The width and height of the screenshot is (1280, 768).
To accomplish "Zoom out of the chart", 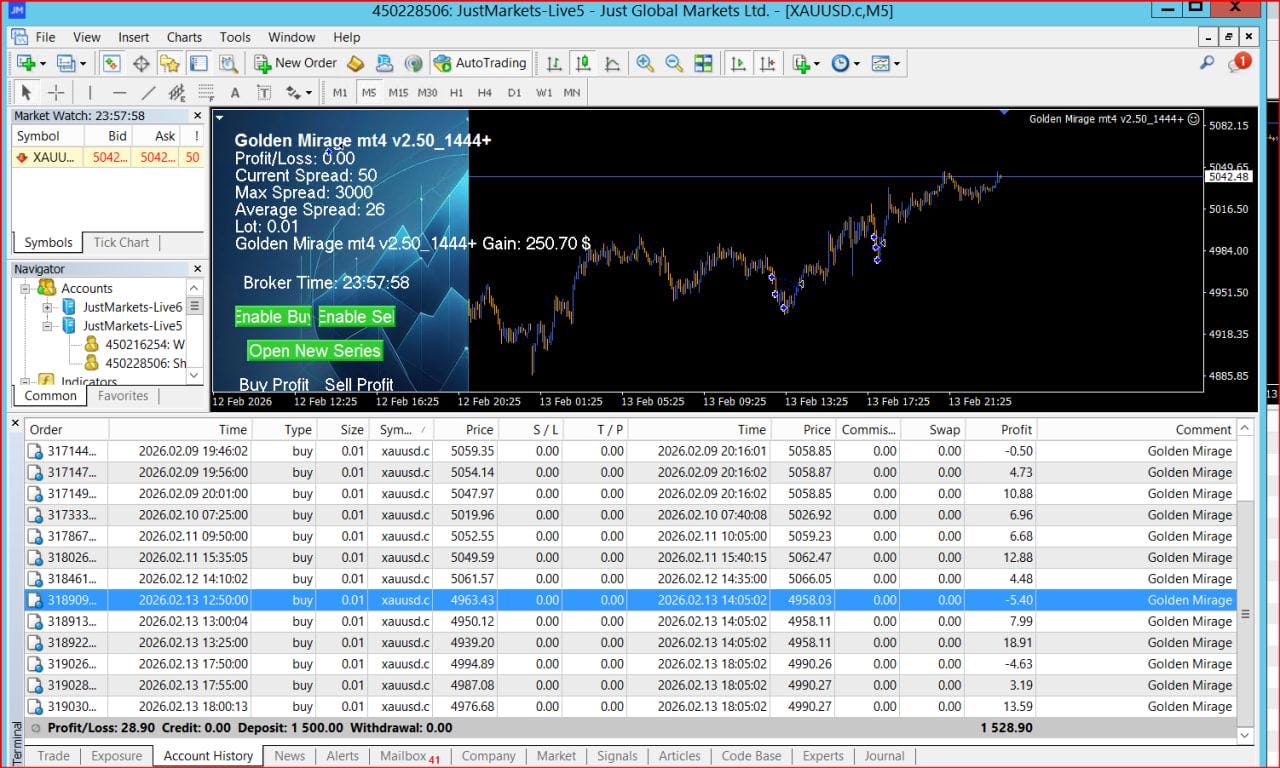I will coord(674,63).
